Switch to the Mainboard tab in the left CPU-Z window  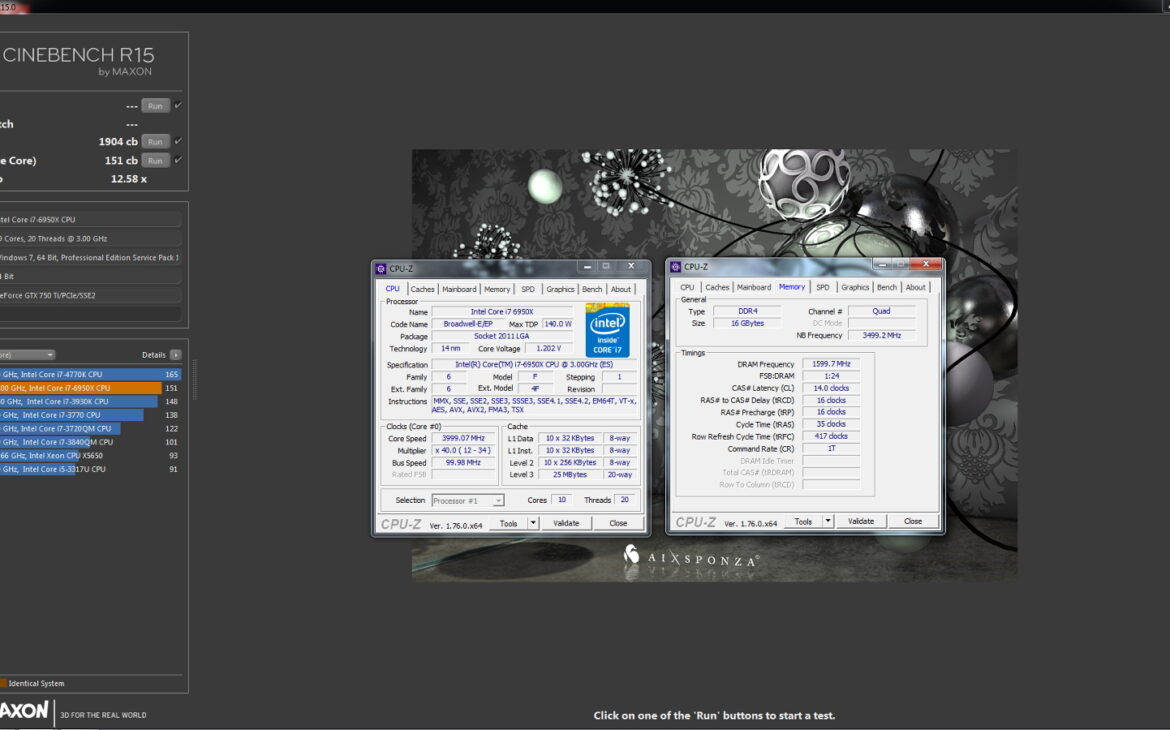tap(459, 289)
